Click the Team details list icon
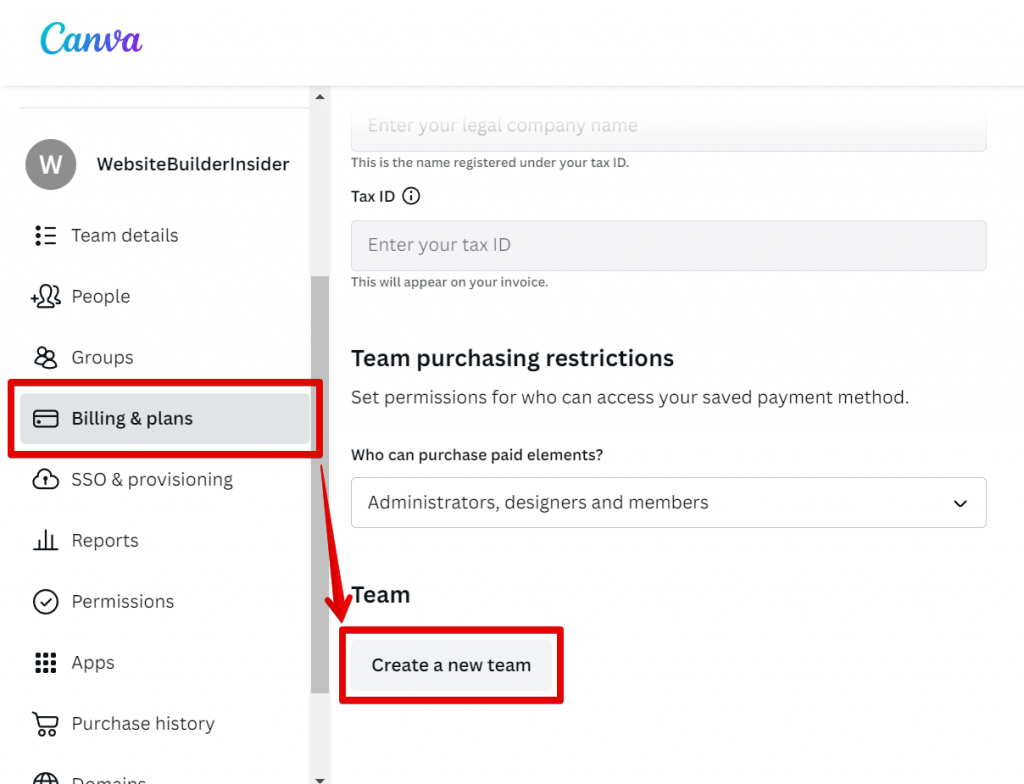1024x784 pixels. coord(45,236)
